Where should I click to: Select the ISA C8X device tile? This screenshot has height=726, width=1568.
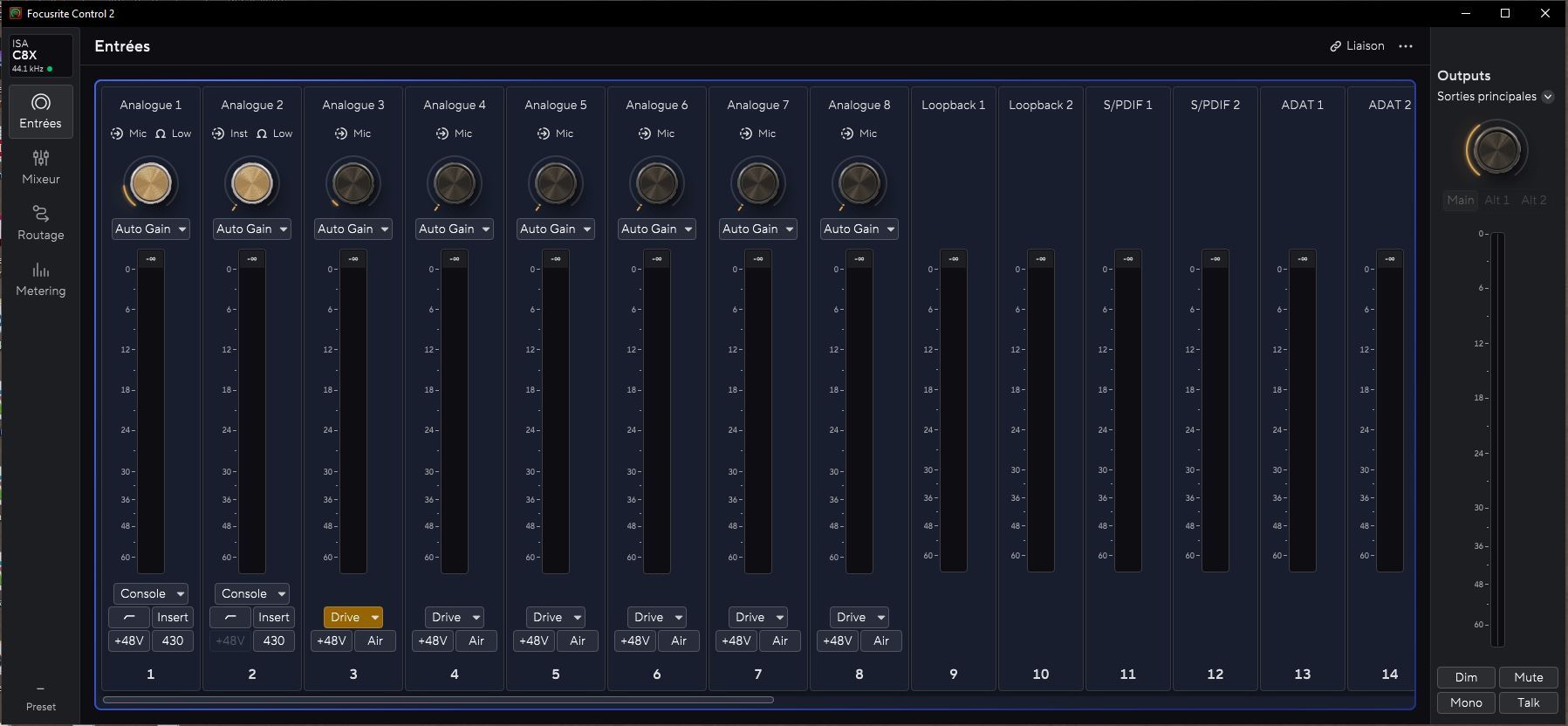coord(41,56)
